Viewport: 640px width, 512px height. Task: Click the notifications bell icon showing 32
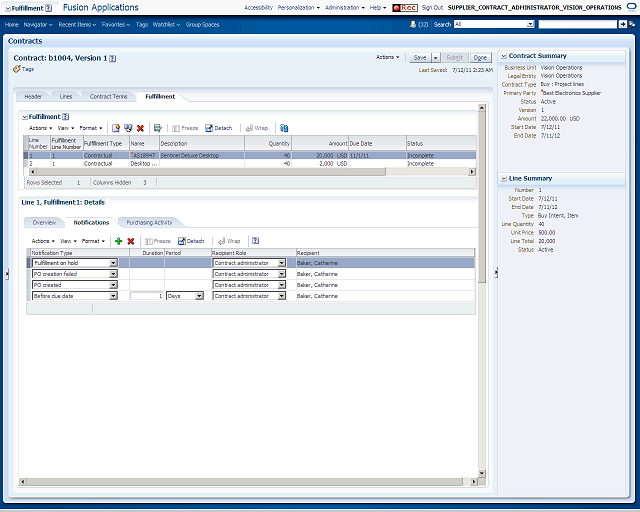[x=413, y=24]
